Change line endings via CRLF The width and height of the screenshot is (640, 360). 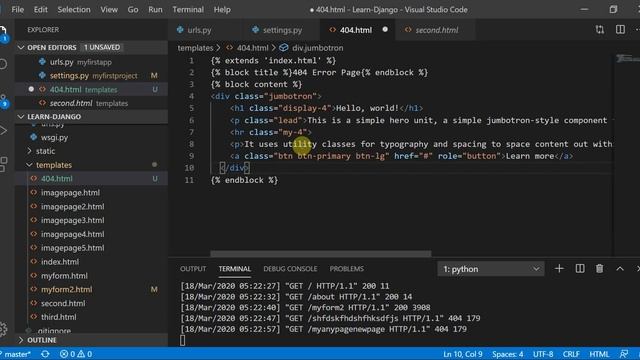pos(571,354)
